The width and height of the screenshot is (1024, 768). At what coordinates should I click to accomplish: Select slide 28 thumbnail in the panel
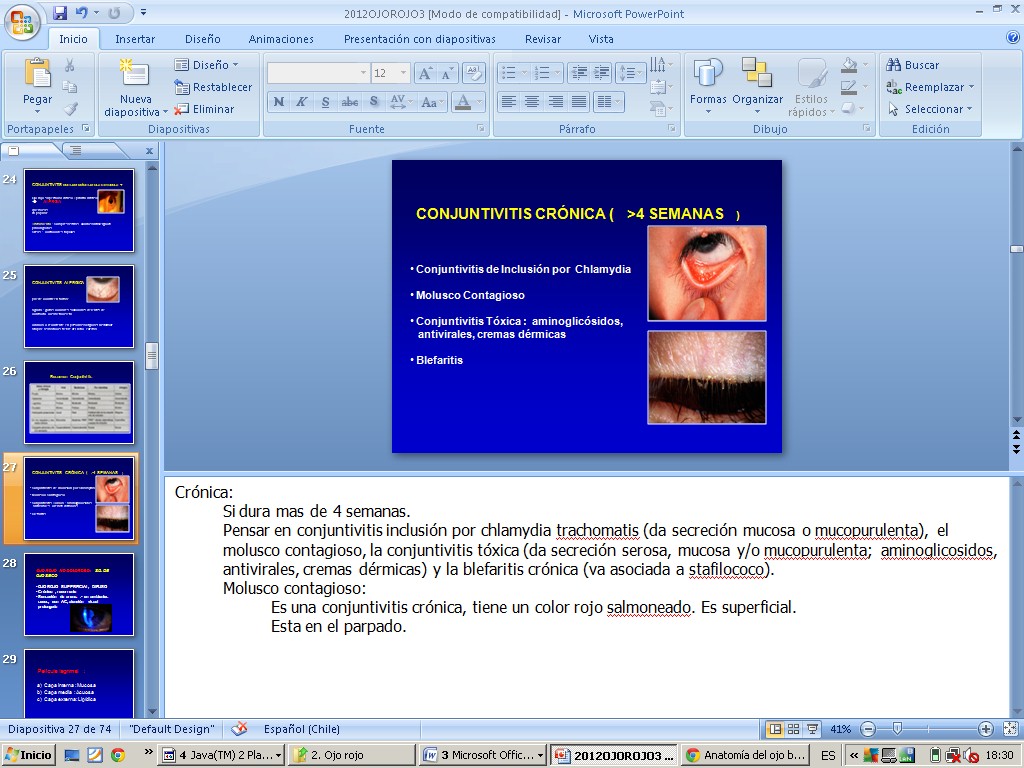79,595
